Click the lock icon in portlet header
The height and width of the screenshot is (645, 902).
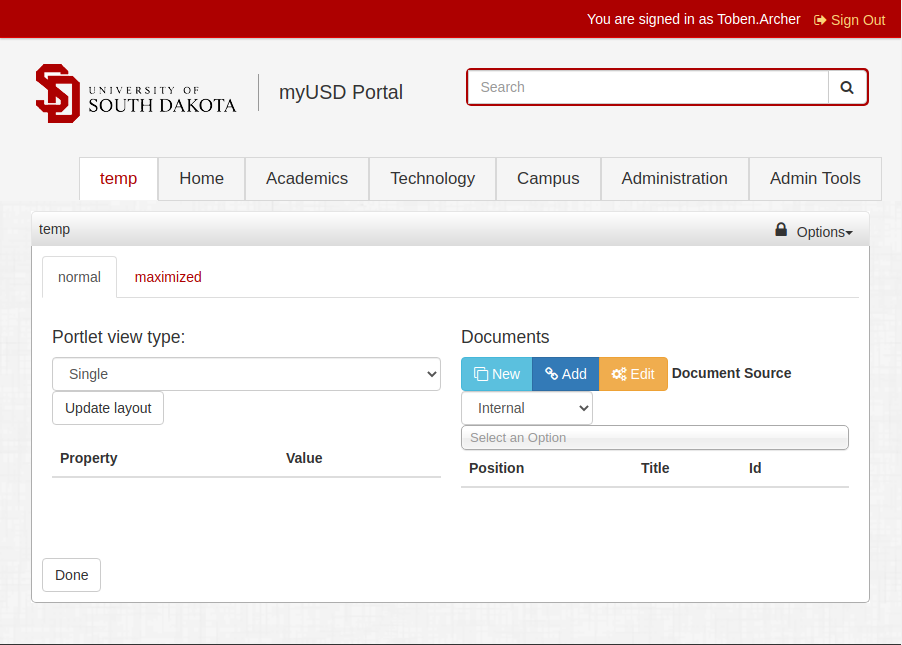[x=781, y=230]
